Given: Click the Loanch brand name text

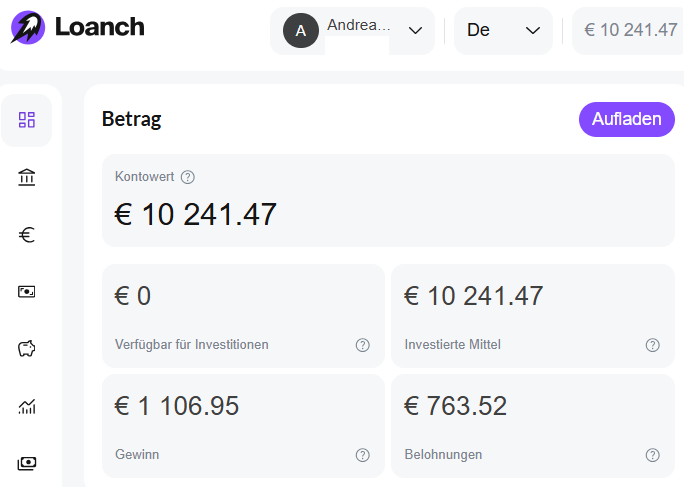Looking at the screenshot, I should pos(99,27).
